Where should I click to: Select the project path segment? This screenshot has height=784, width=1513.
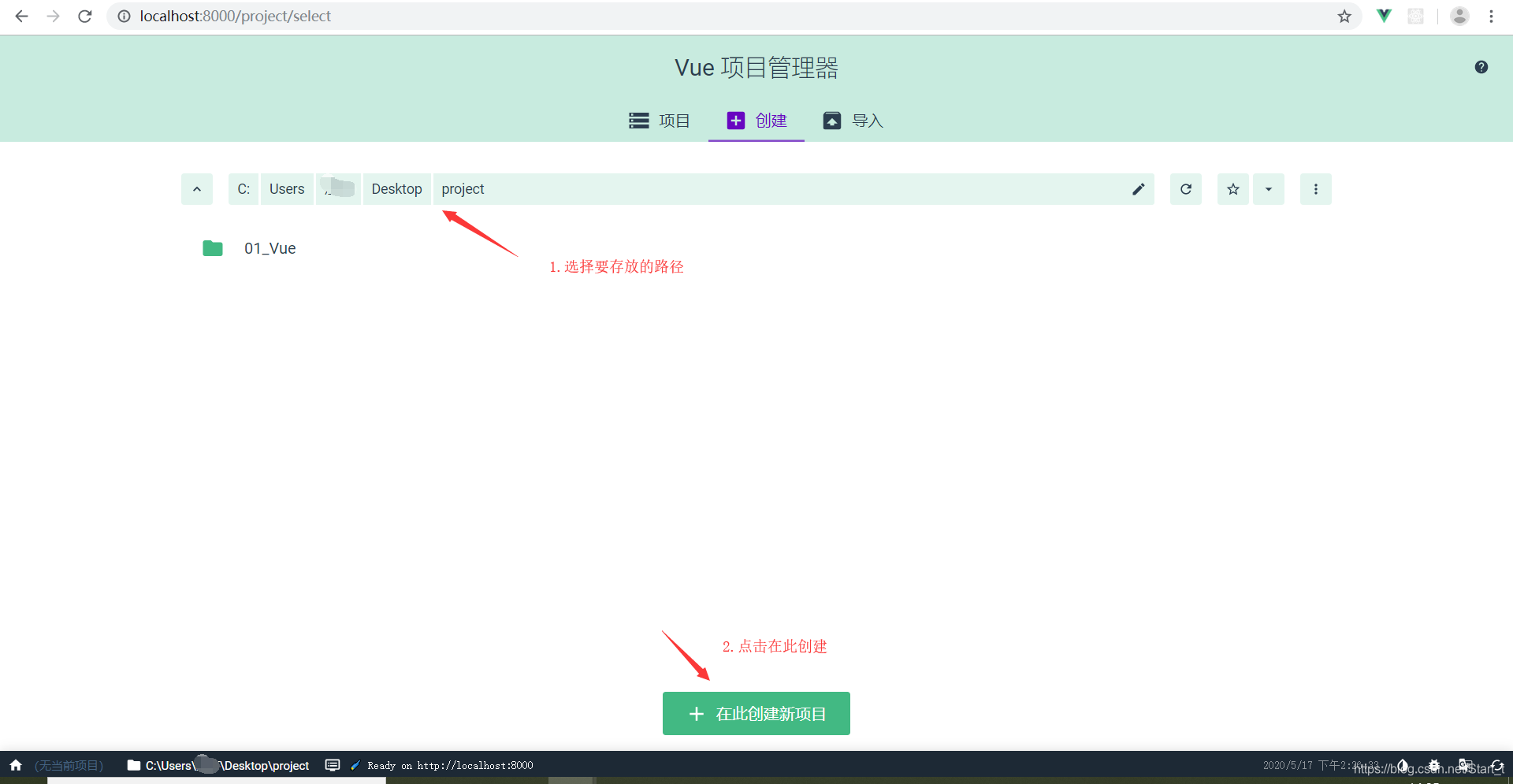click(463, 189)
